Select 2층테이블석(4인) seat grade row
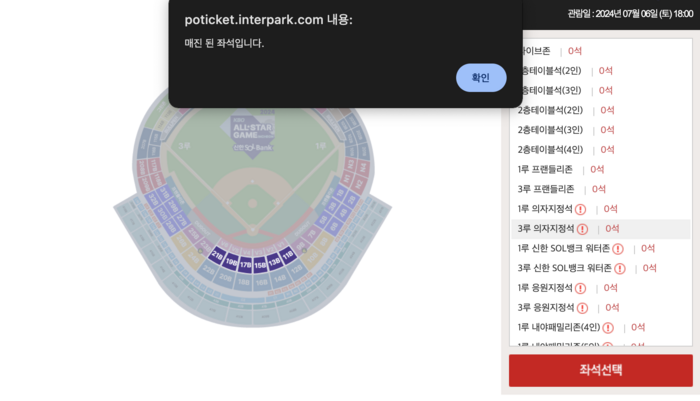Image resolution: width=700 pixels, height=401 pixels. click(x=550, y=150)
